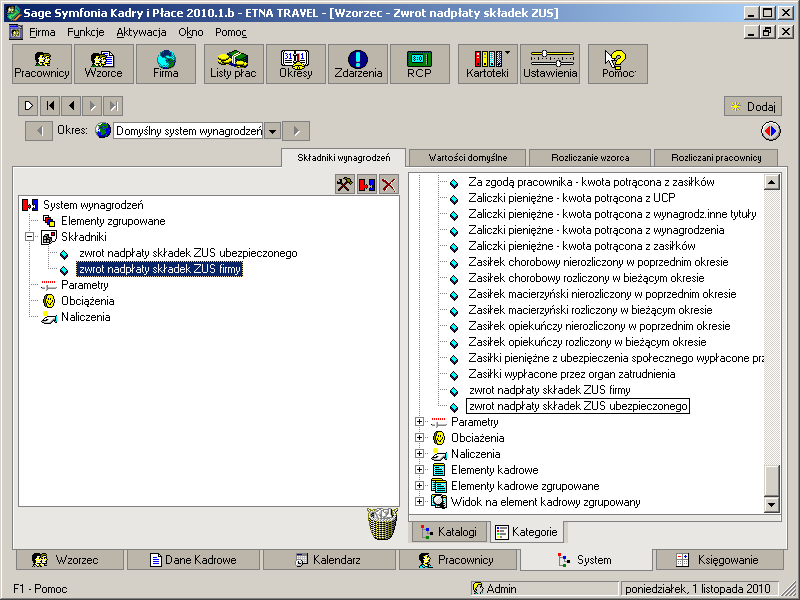Expand the Obciążenia node in right tree
Image resolution: width=800 pixels, height=600 pixels.
click(x=420, y=438)
